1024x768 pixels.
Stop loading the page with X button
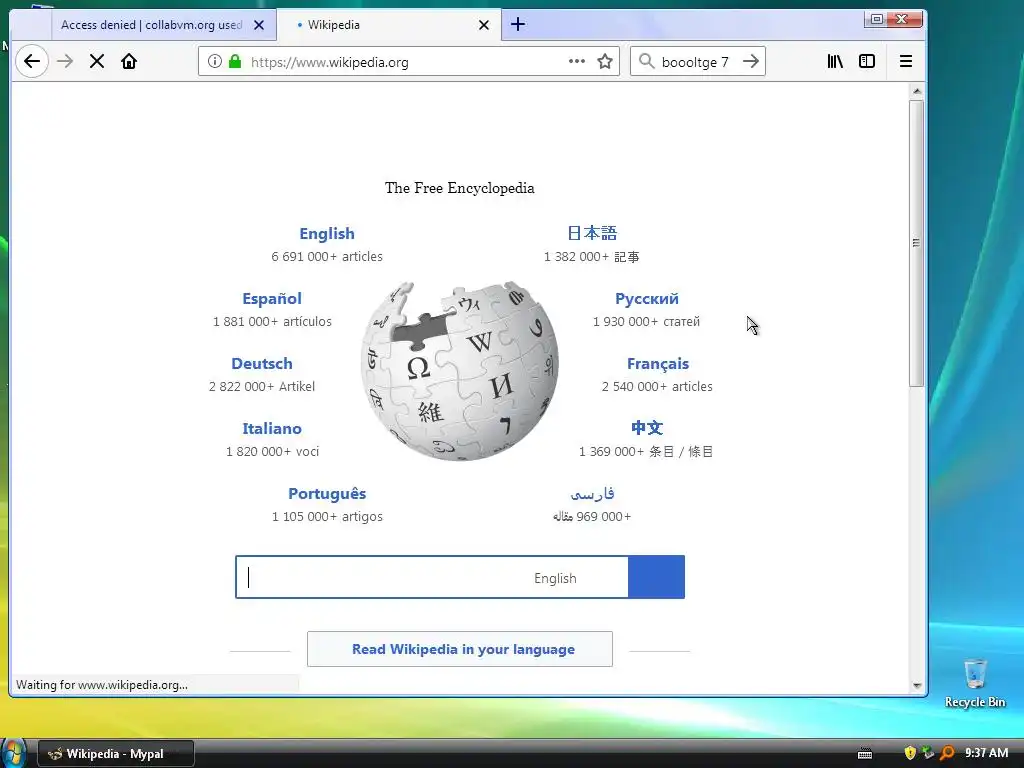tap(97, 61)
